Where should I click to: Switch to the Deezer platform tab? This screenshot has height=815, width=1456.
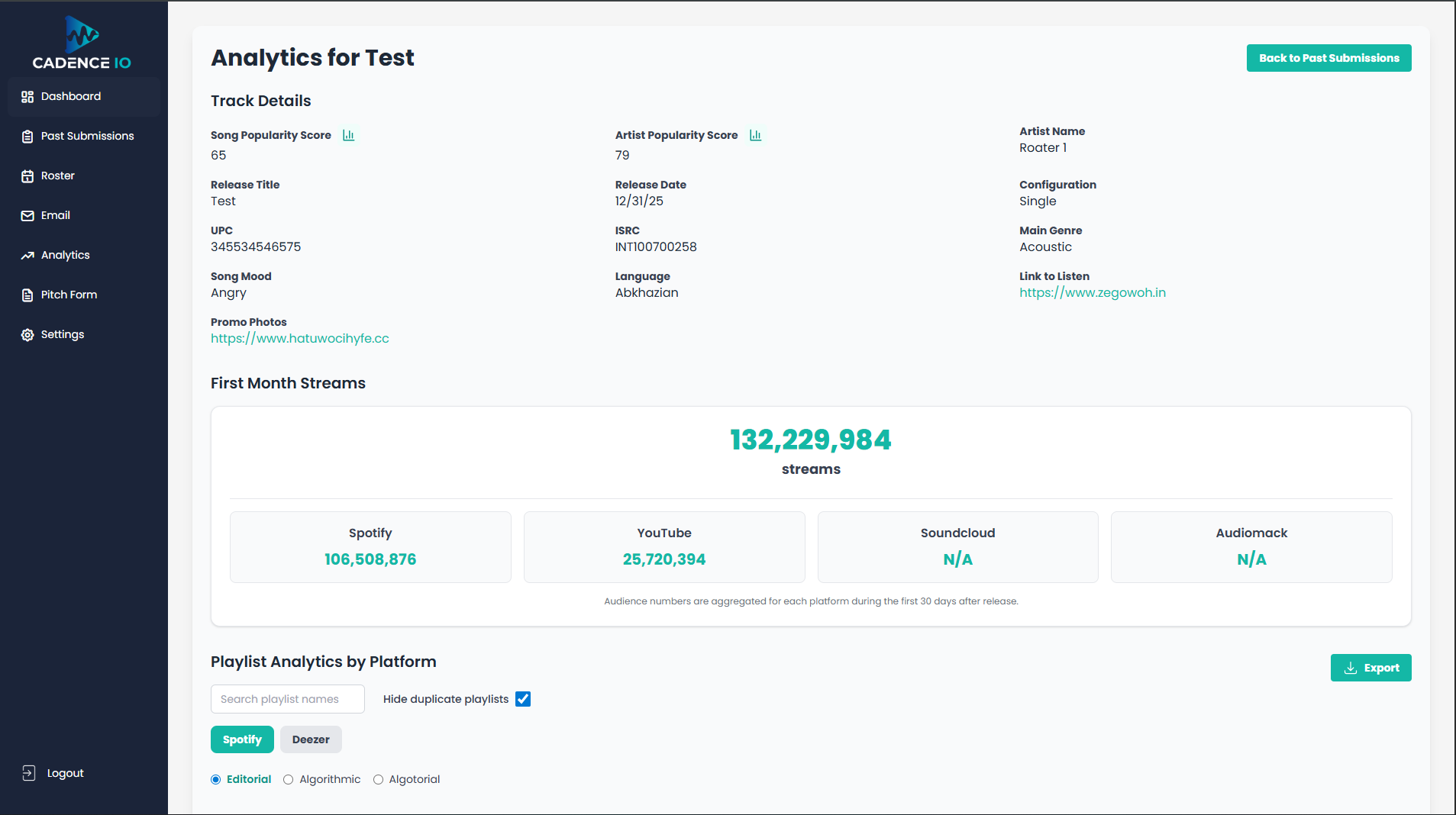tap(311, 739)
